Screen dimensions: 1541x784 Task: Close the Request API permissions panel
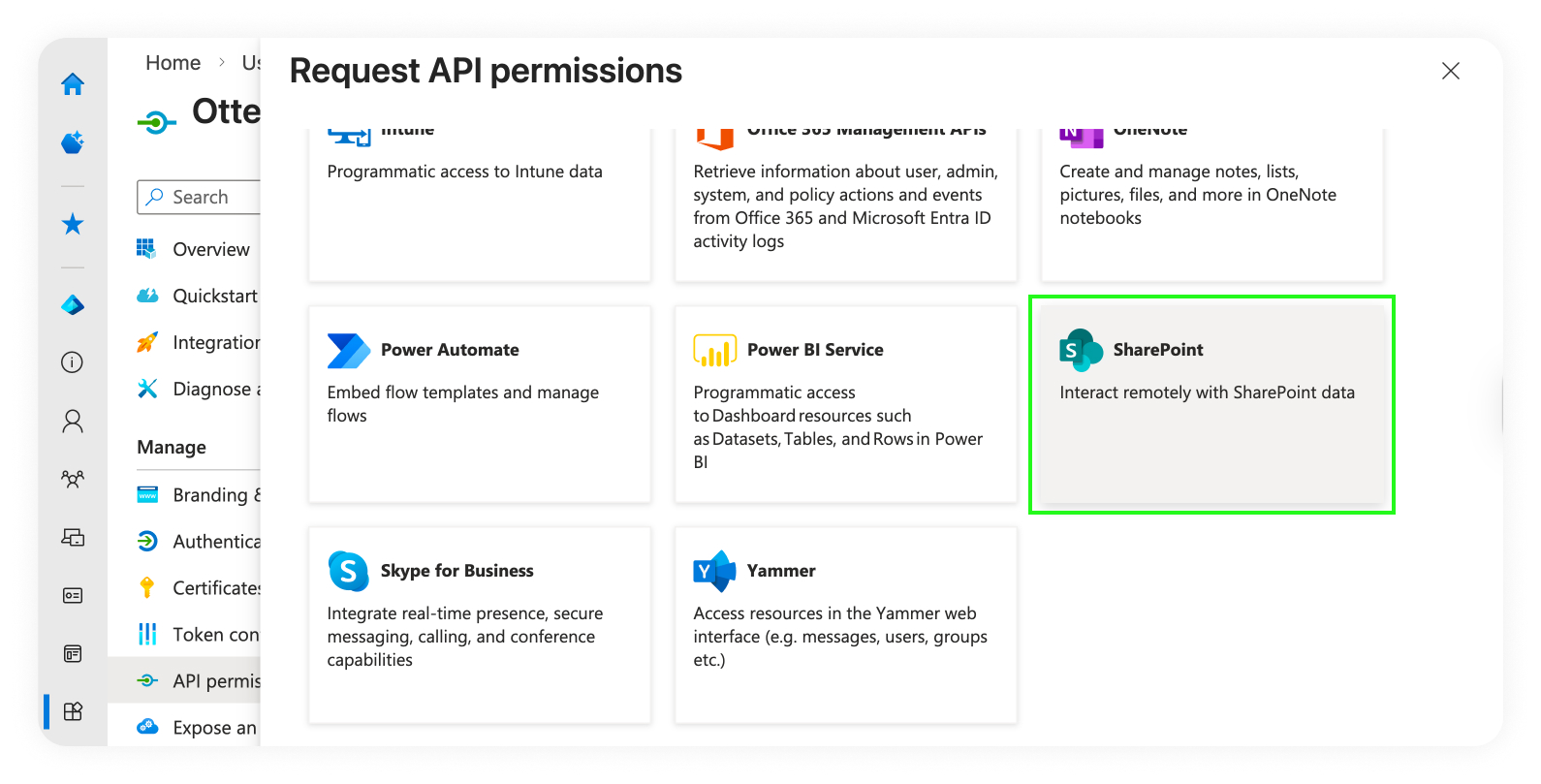1450,71
